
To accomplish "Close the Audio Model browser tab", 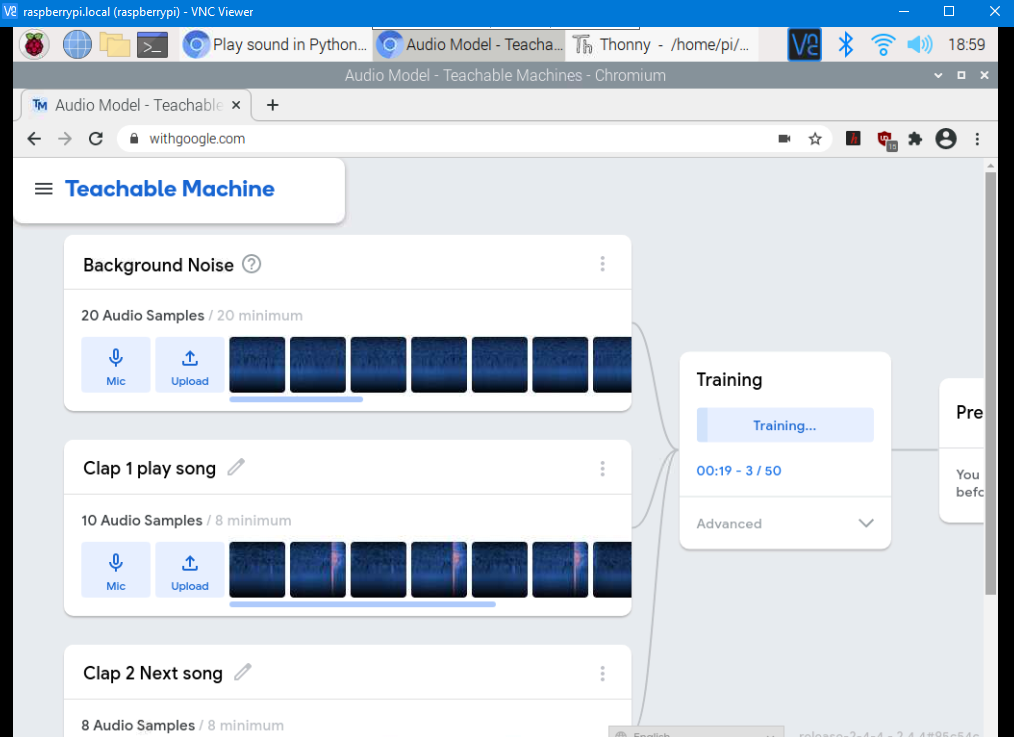I will click(x=236, y=105).
